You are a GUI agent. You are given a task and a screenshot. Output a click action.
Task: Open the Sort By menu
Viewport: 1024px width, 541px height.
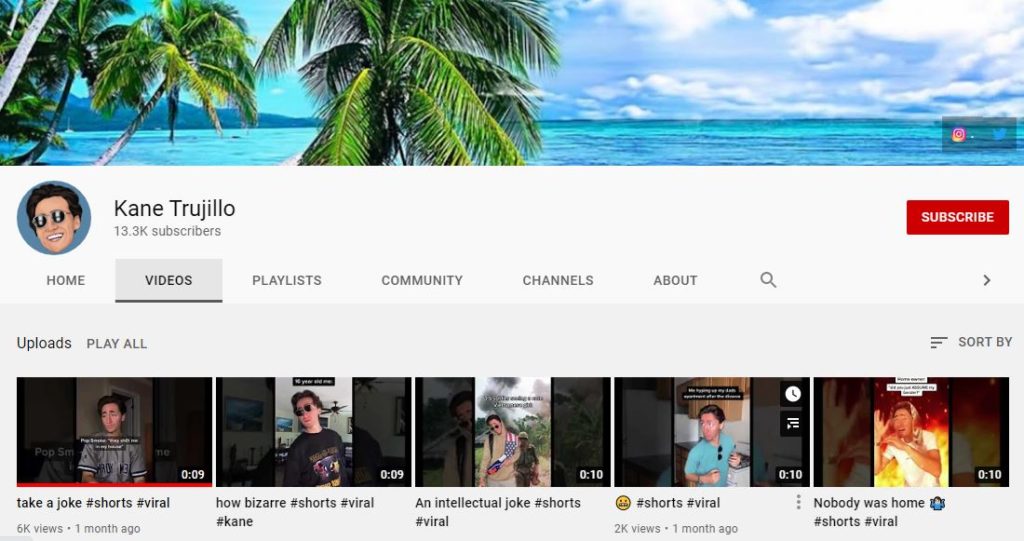click(x=971, y=342)
